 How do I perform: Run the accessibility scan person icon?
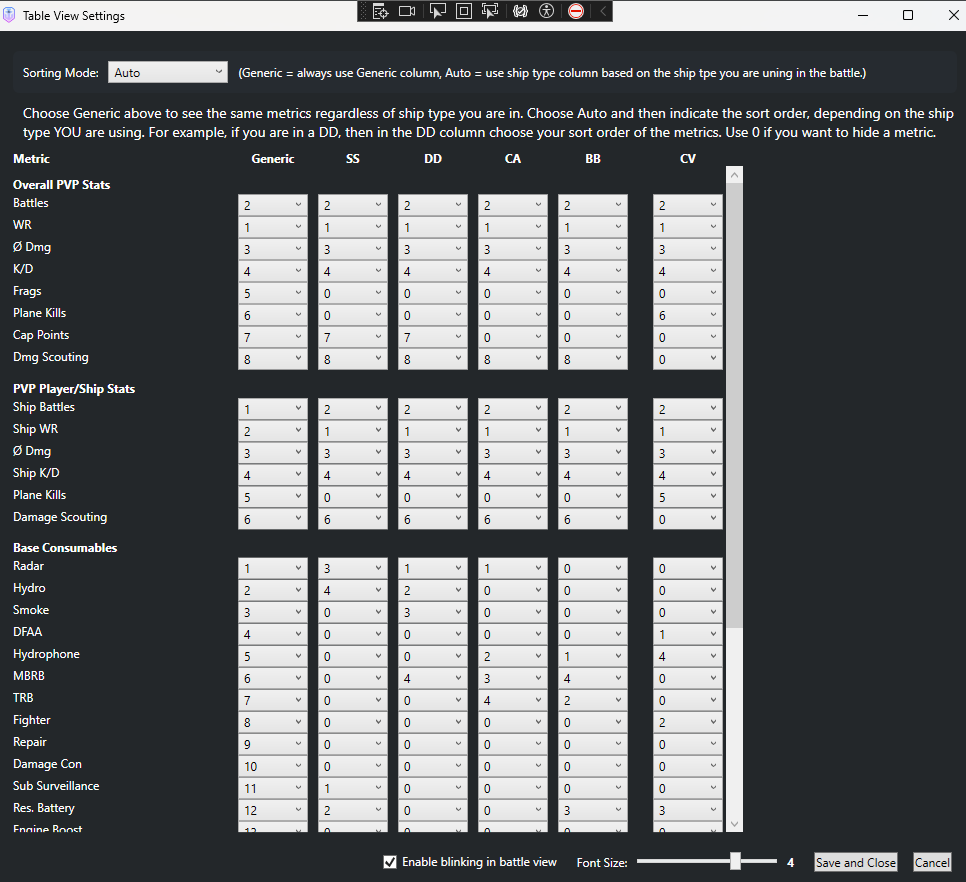point(546,11)
